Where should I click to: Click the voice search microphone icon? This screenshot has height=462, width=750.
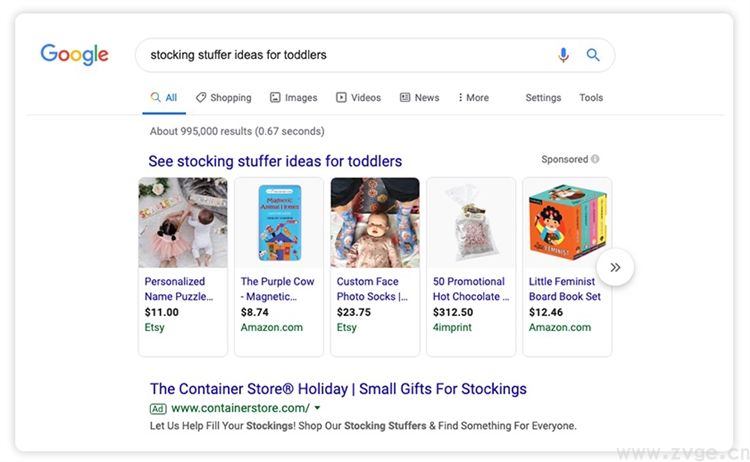563,55
